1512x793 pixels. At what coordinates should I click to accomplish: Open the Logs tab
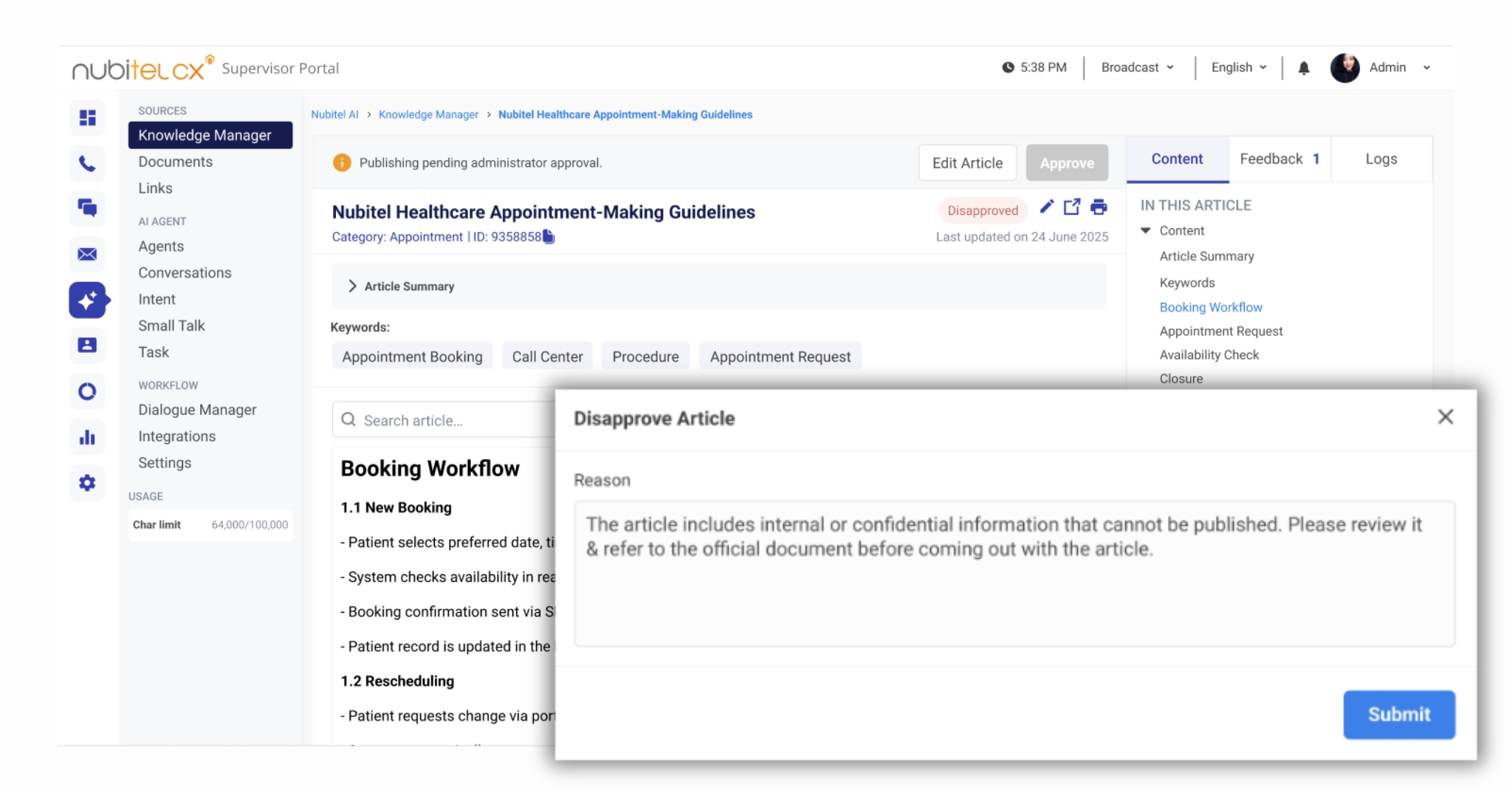(1381, 158)
